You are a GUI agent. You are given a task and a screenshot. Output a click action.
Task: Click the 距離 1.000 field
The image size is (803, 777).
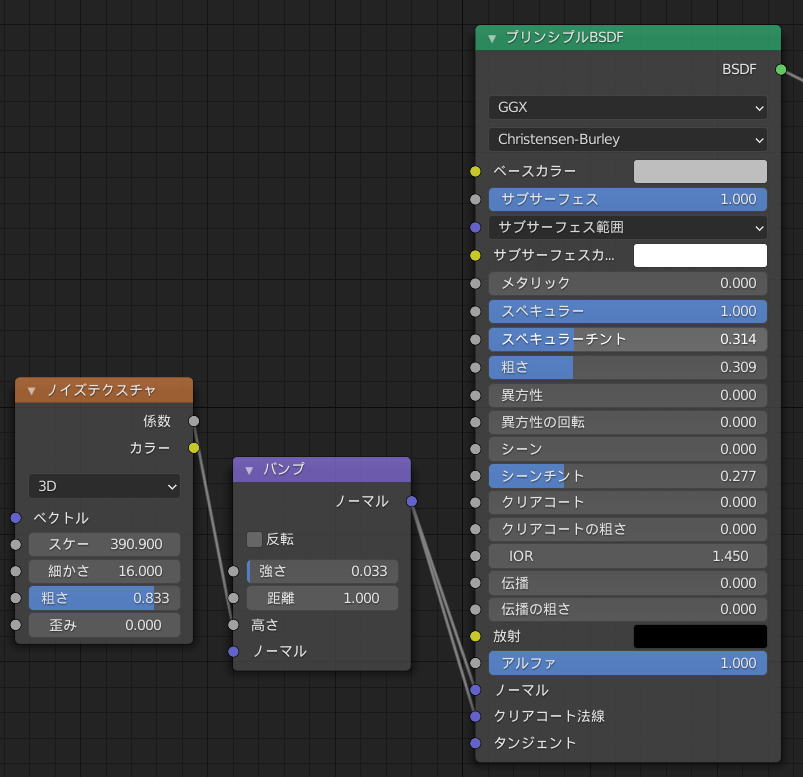tap(323, 598)
